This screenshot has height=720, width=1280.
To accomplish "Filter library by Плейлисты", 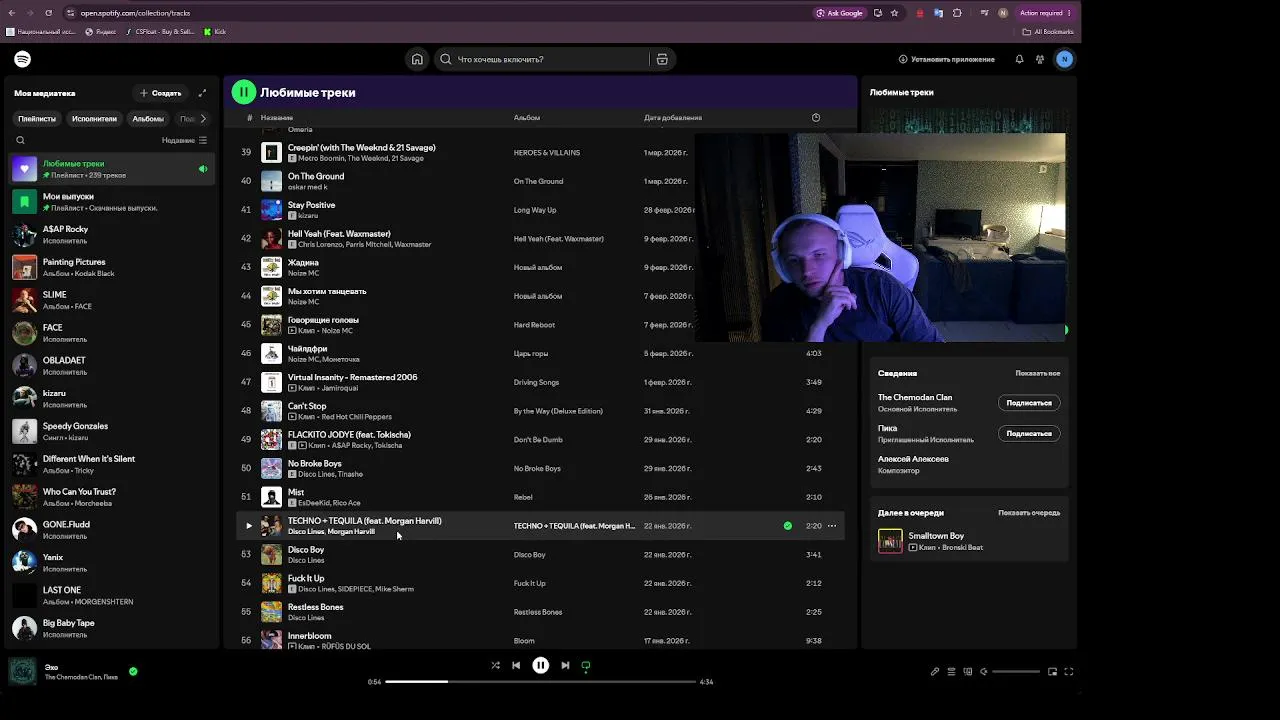I will click(x=37, y=119).
